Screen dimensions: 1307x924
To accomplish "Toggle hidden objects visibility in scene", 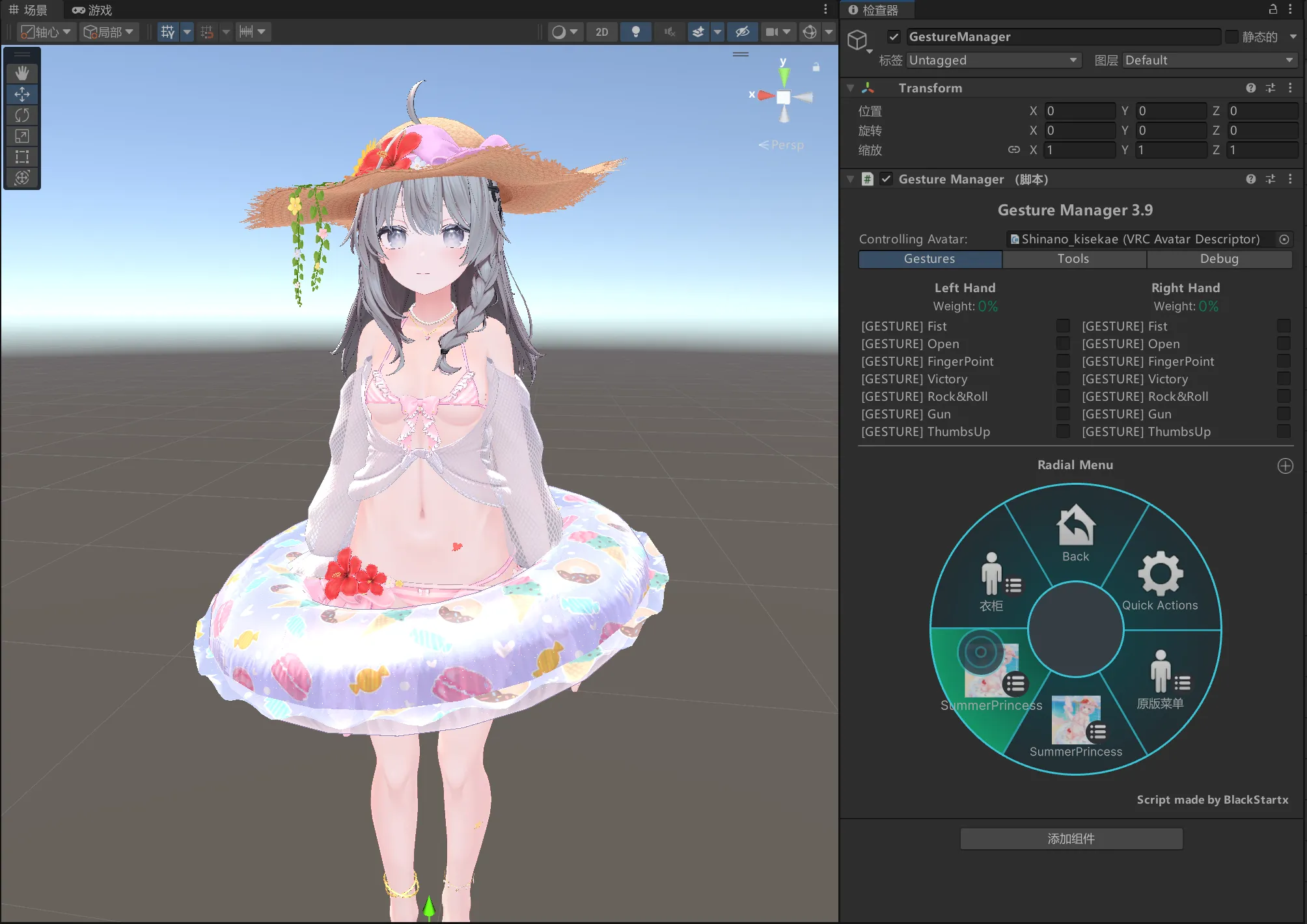I will (x=743, y=32).
